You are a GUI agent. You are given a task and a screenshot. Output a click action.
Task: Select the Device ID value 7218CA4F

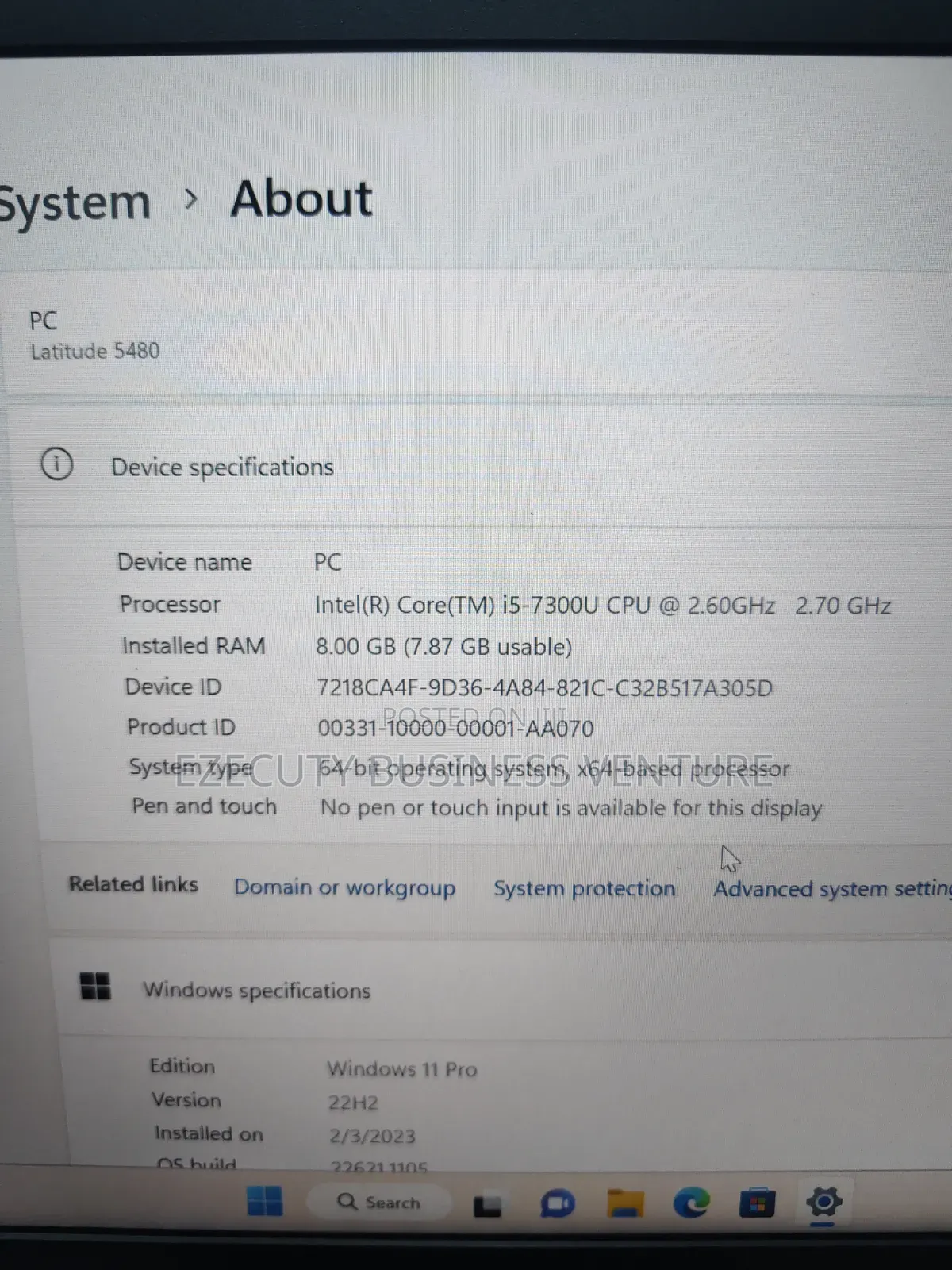click(544, 687)
